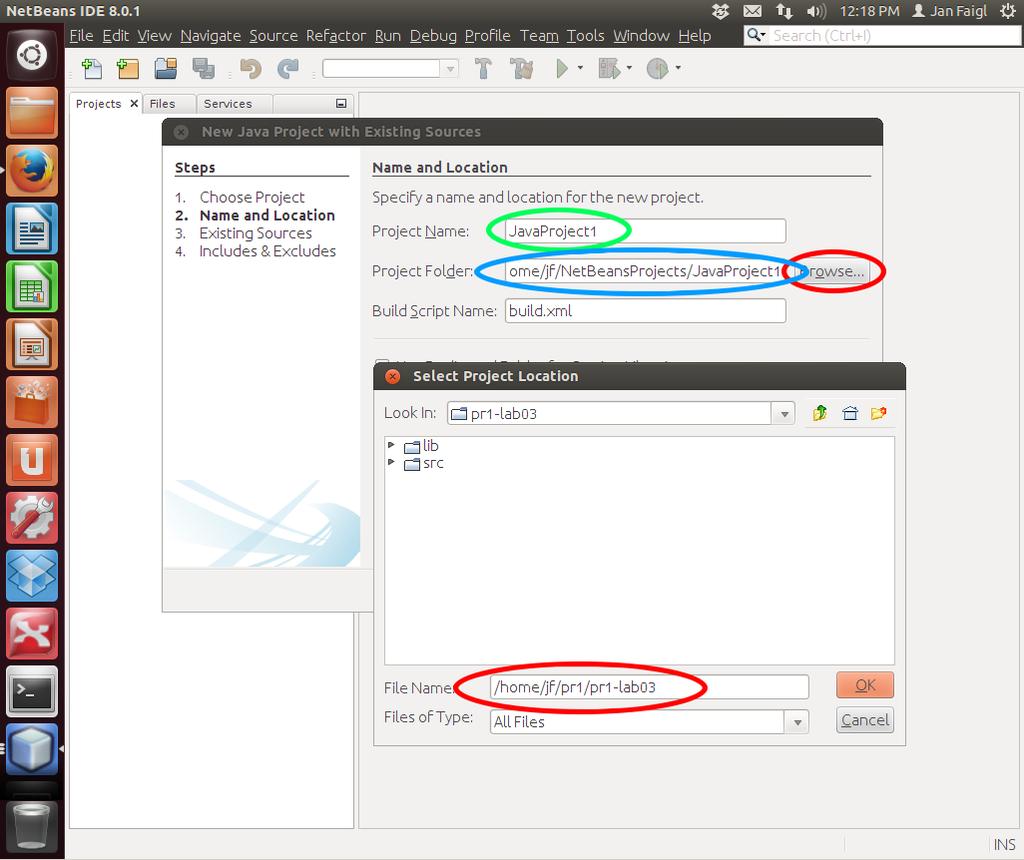The height and width of the screenshot is (860, 1024).
Task: Click the search magnifier dropdown icon
Action: (756, 35)
